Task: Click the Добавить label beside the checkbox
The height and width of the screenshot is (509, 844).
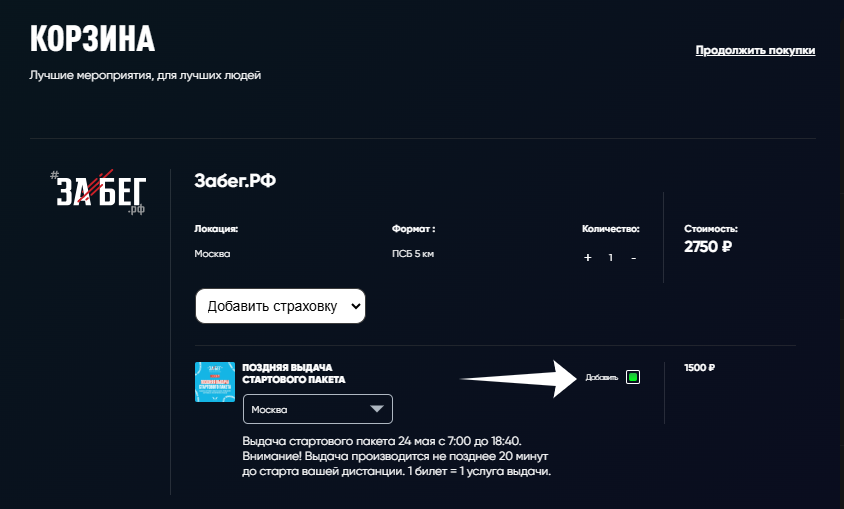Action: (601, 378)
